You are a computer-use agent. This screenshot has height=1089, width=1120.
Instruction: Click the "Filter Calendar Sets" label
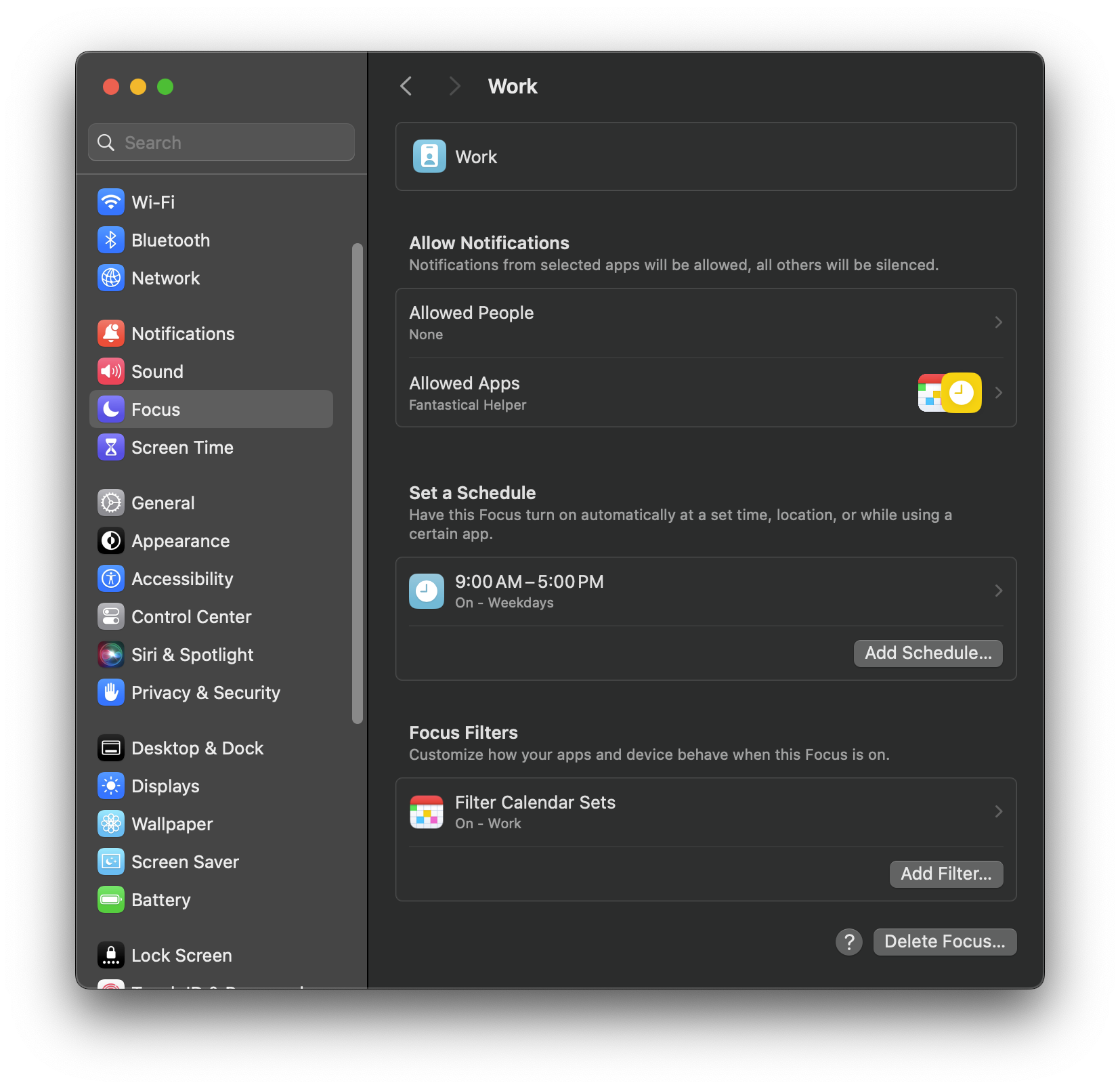coord(535,803)
